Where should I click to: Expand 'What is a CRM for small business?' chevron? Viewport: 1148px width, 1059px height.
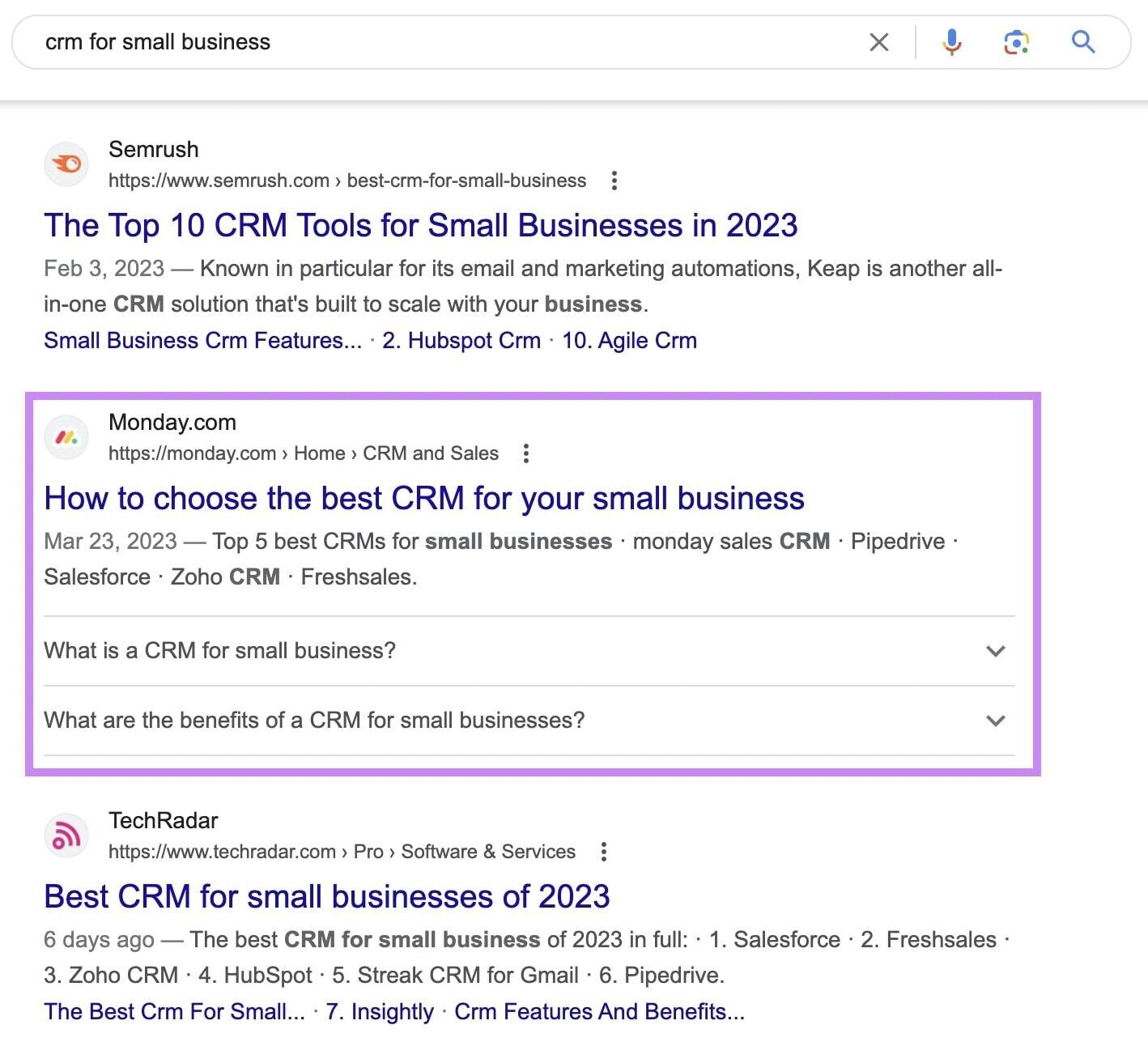996,651
